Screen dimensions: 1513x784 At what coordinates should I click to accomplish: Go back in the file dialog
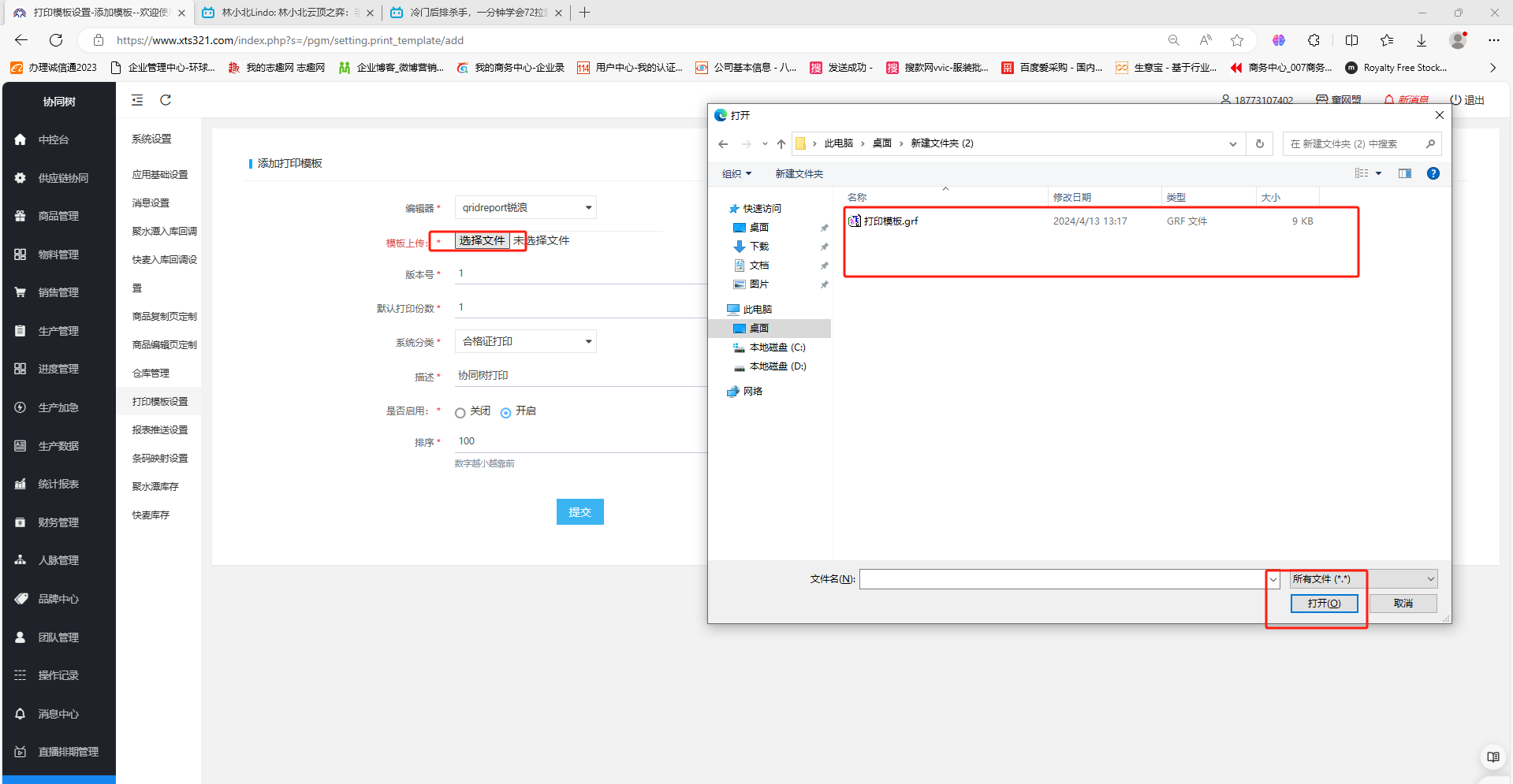click(x=723, y=143)
